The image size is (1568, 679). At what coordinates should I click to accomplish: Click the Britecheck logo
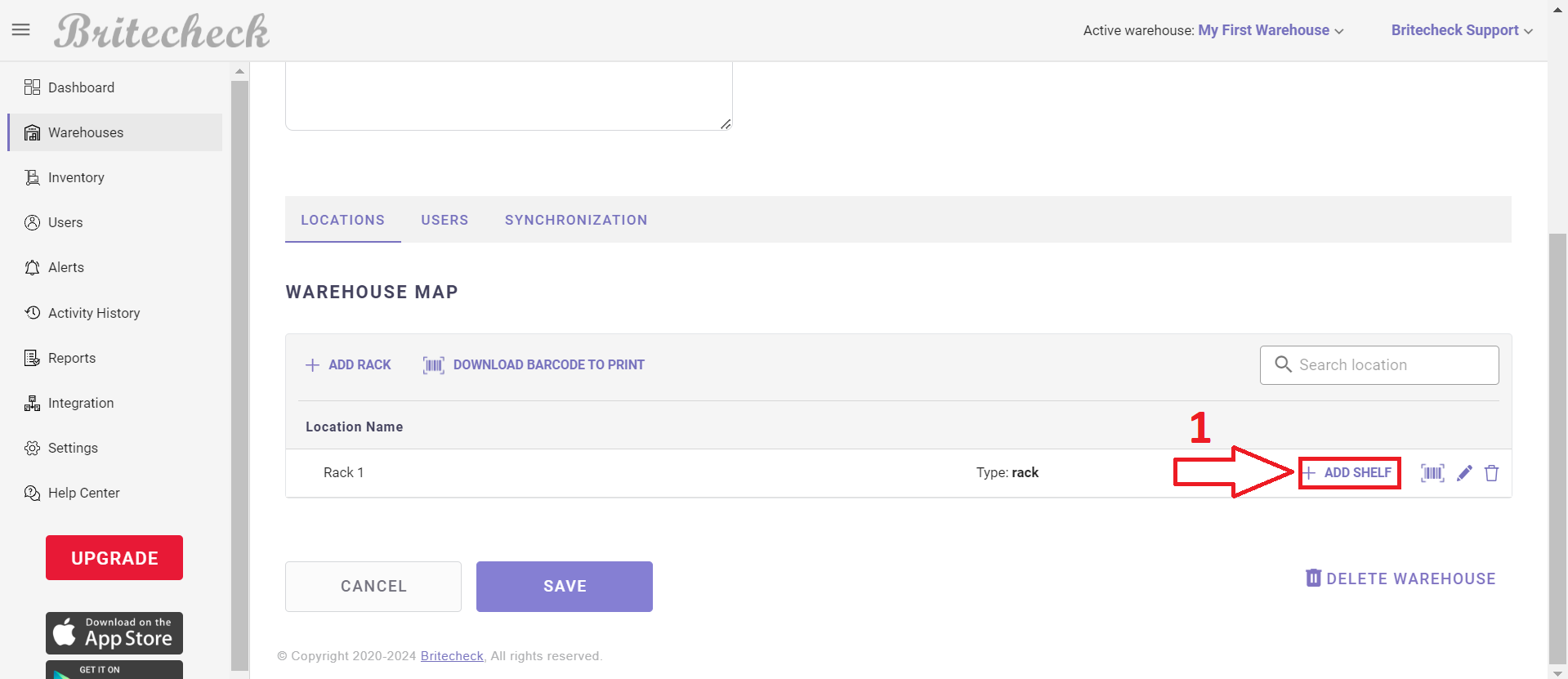(x=162, y=32)
